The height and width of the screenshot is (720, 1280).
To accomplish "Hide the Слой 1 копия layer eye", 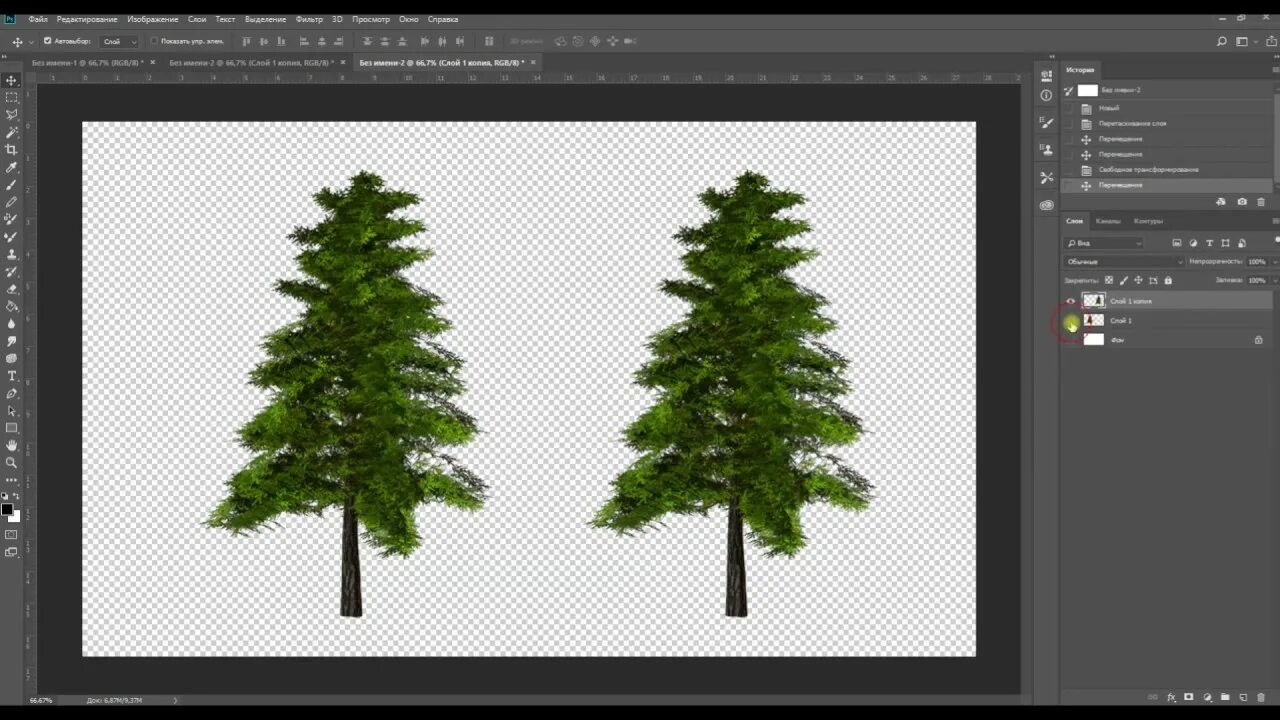I will tap(1070, 301).
